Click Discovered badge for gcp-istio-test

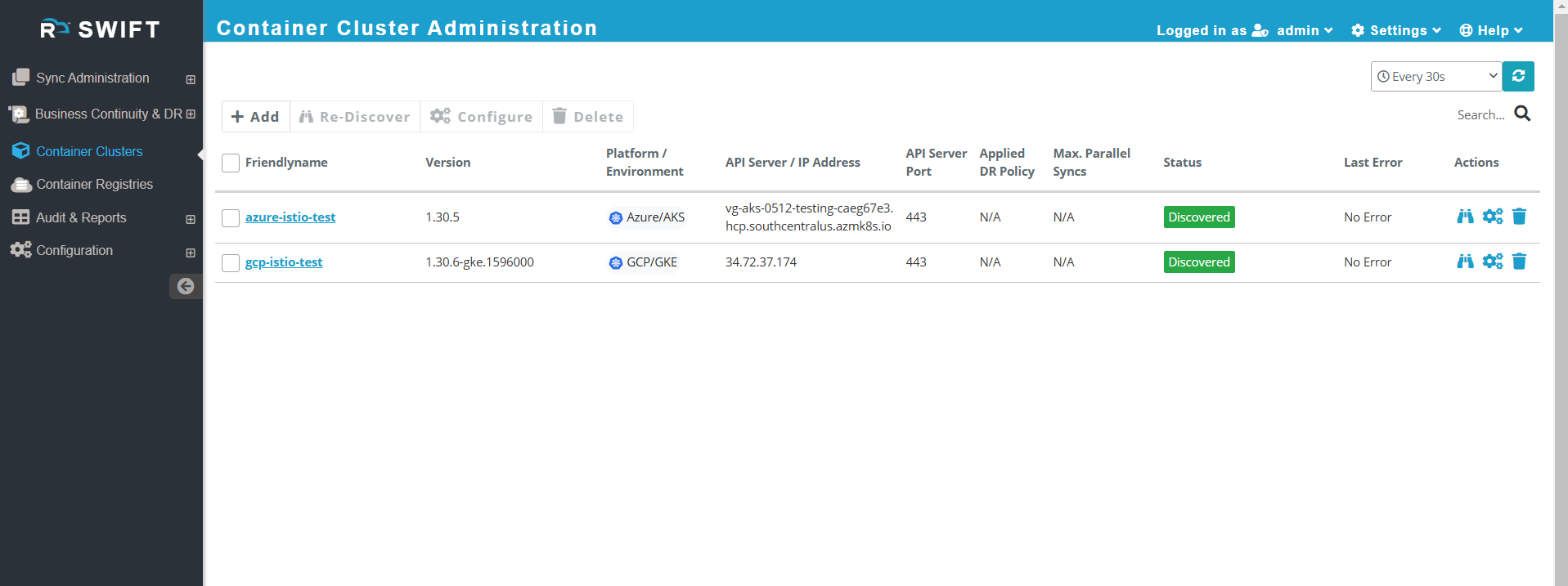coord(1199,262)
